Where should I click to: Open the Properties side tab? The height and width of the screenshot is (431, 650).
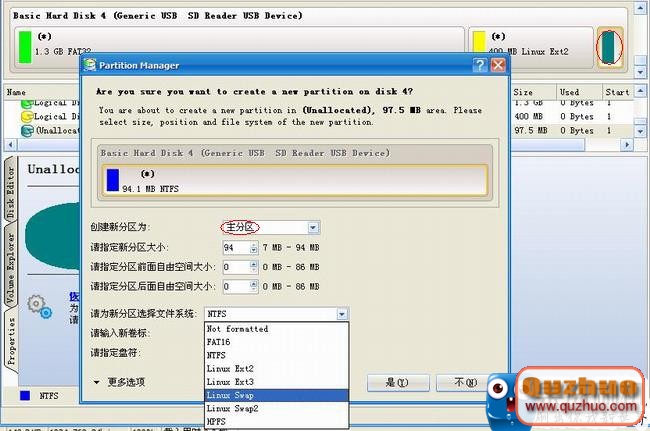pos(10,341)
